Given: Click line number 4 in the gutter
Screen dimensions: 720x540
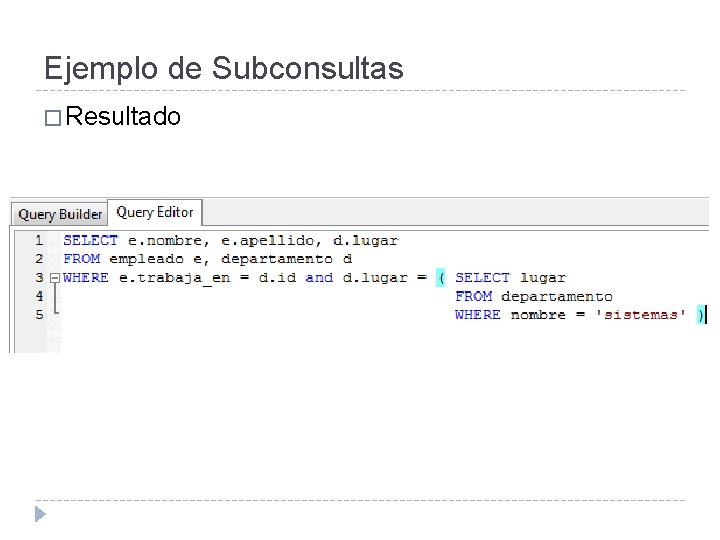Looking at the screenshot, I should click(39, 296).
